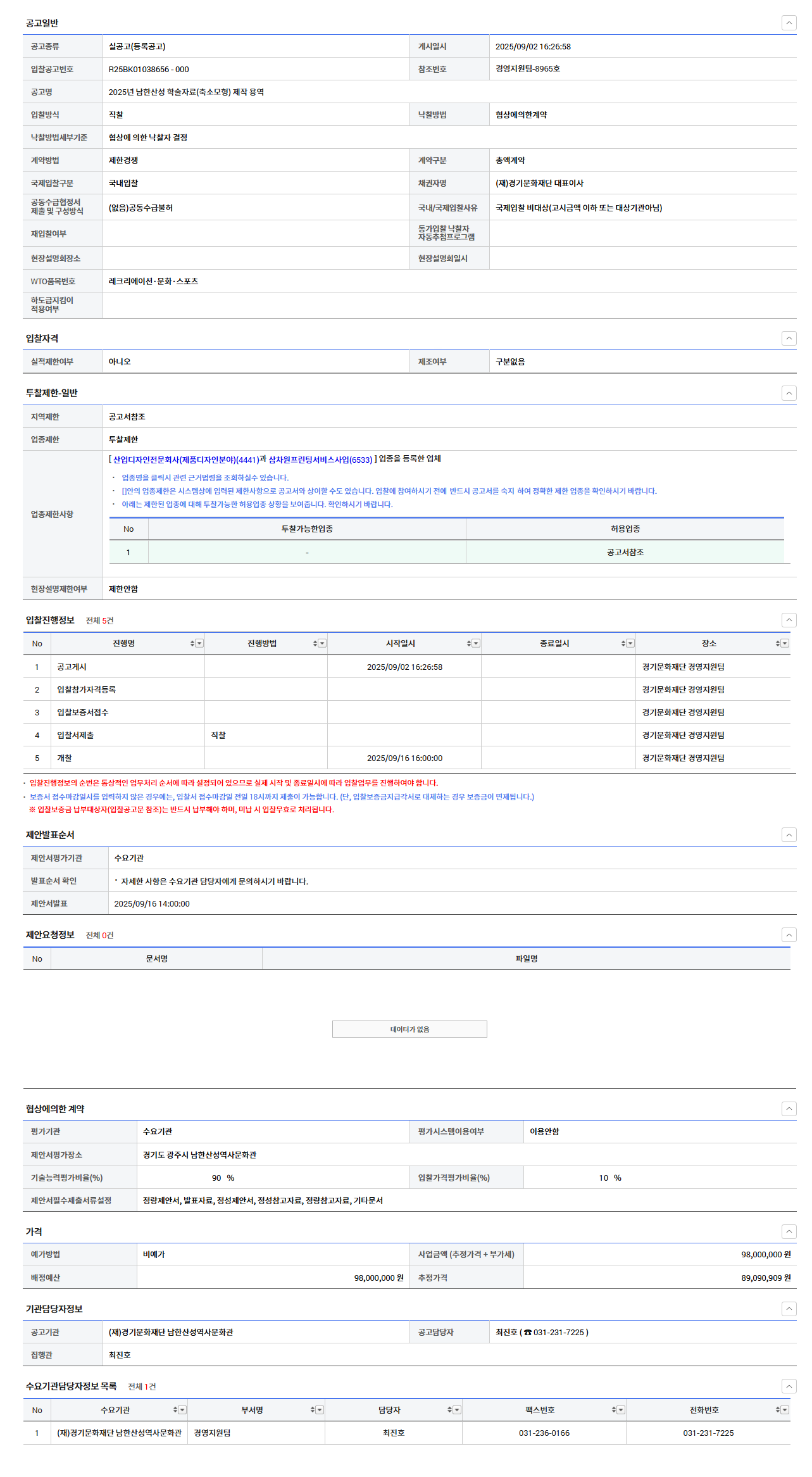Viewport: 812px width, 1477px height.
Task: Collapse the 제안요청정보 section
Action: click(x=789, y=935)
